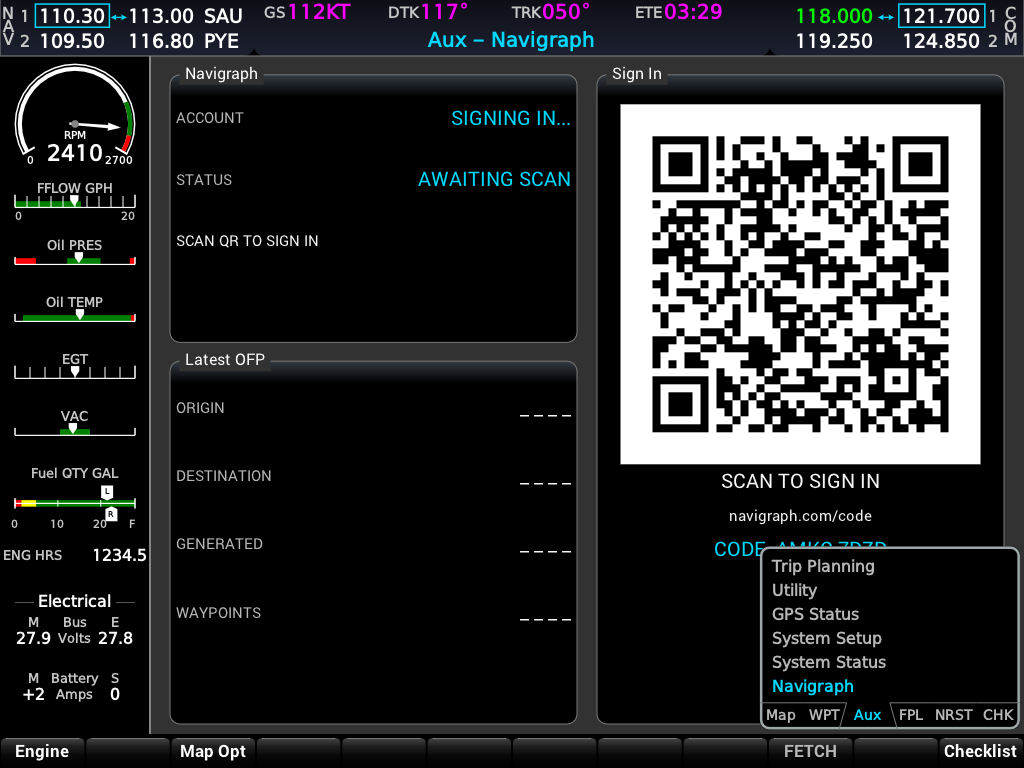Switch to the CHK page group tab

tap(998, 715)
